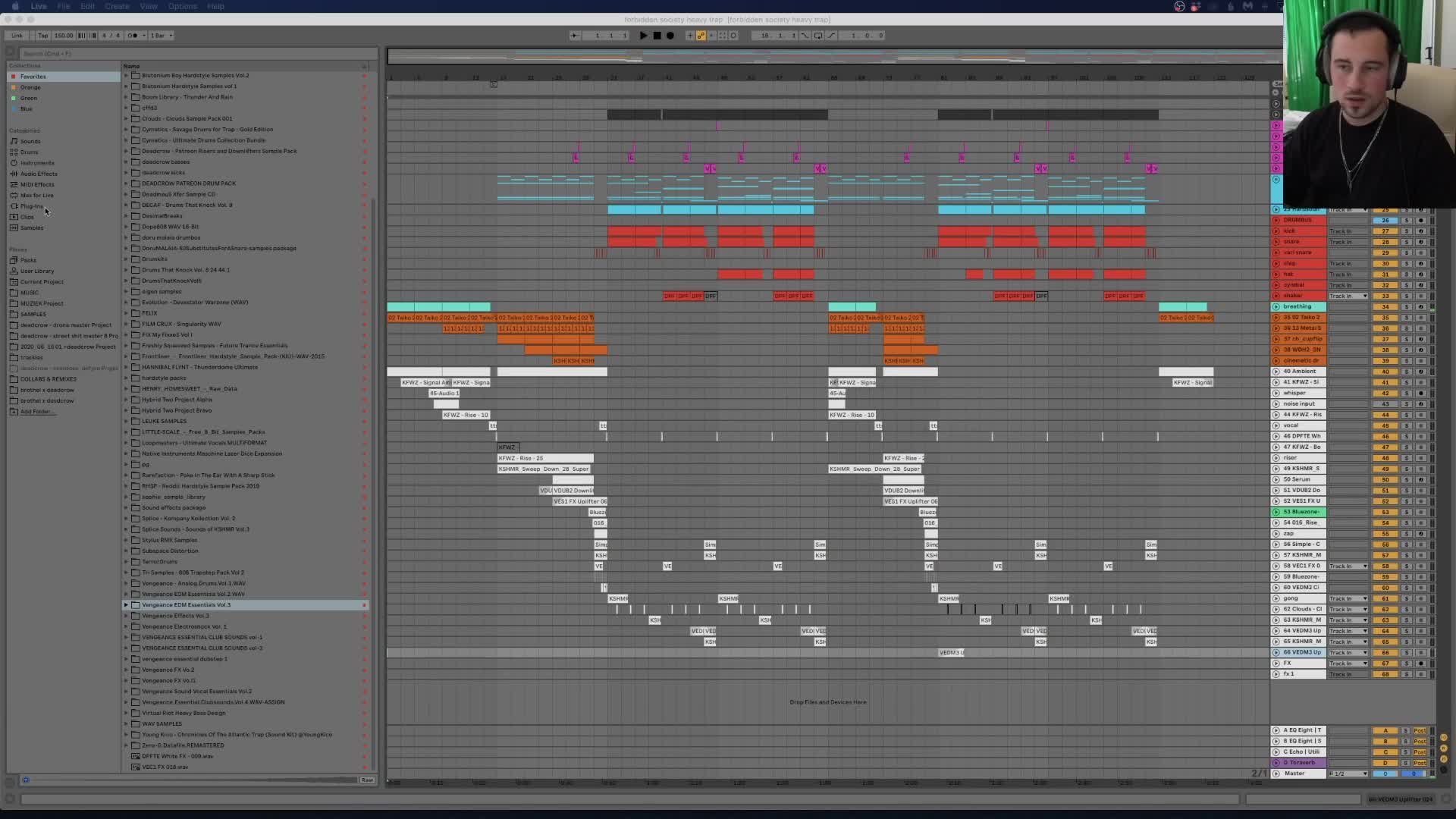Open the Options menu

pyautogui.click(x=183, y=6)
